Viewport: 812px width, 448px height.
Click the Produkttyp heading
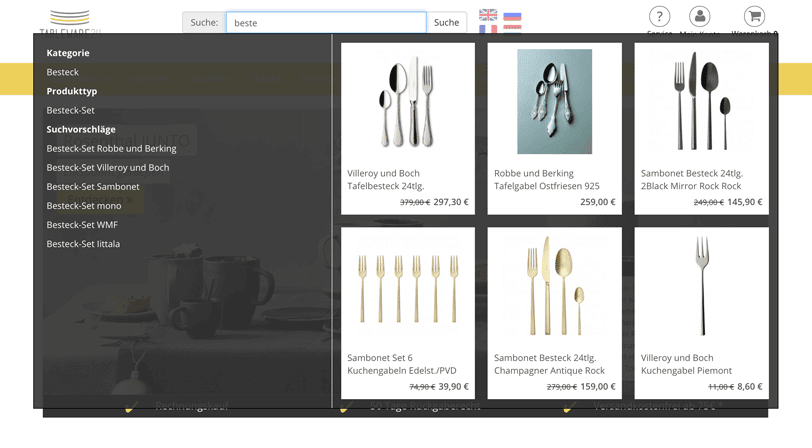pyautogui.click(x=71, y=91)
